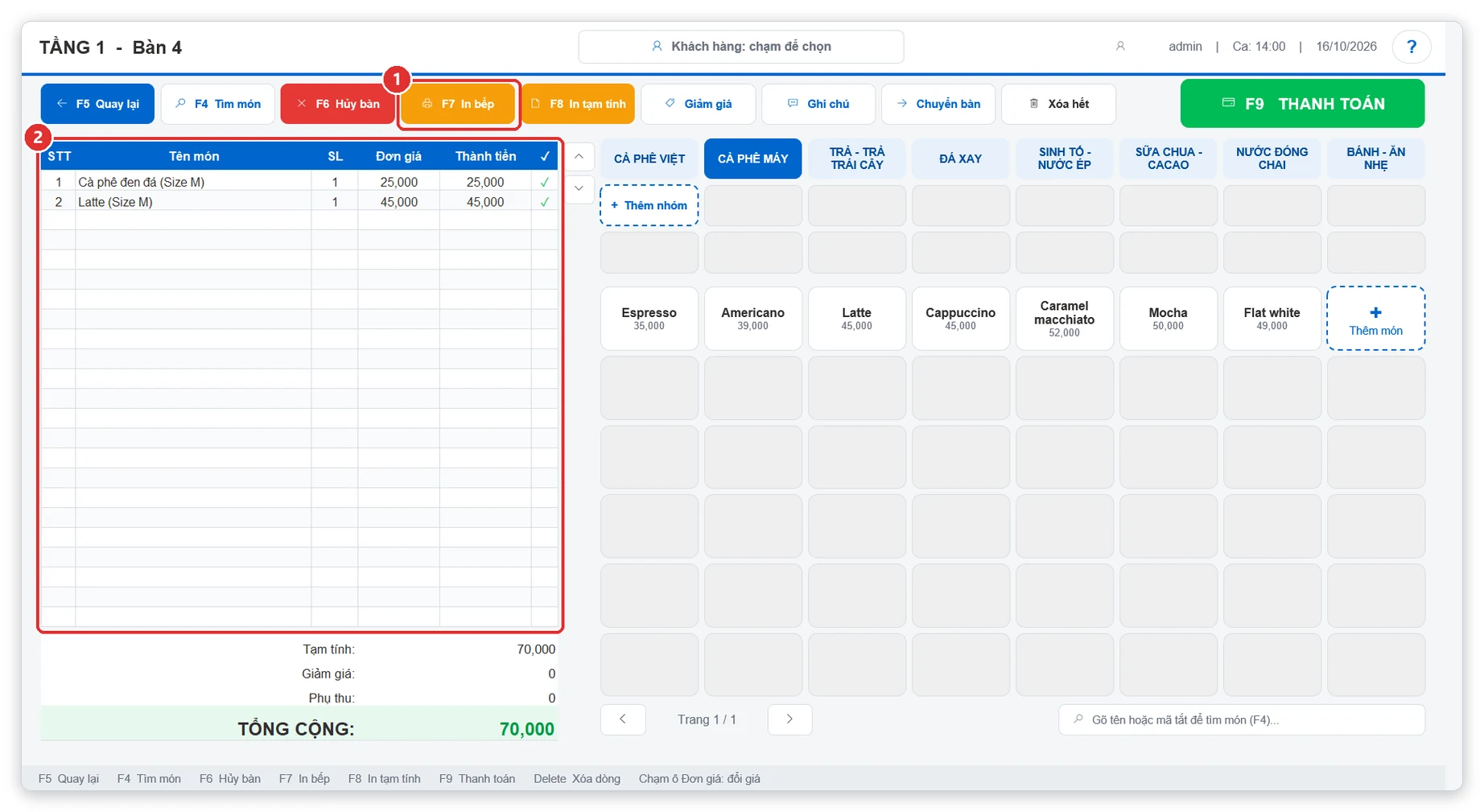Image resolution: width=1484 pixels, height=812 pixels.
Task: Toggle checkmark on Latte (Size M) row
Action: tap(545, 202)
